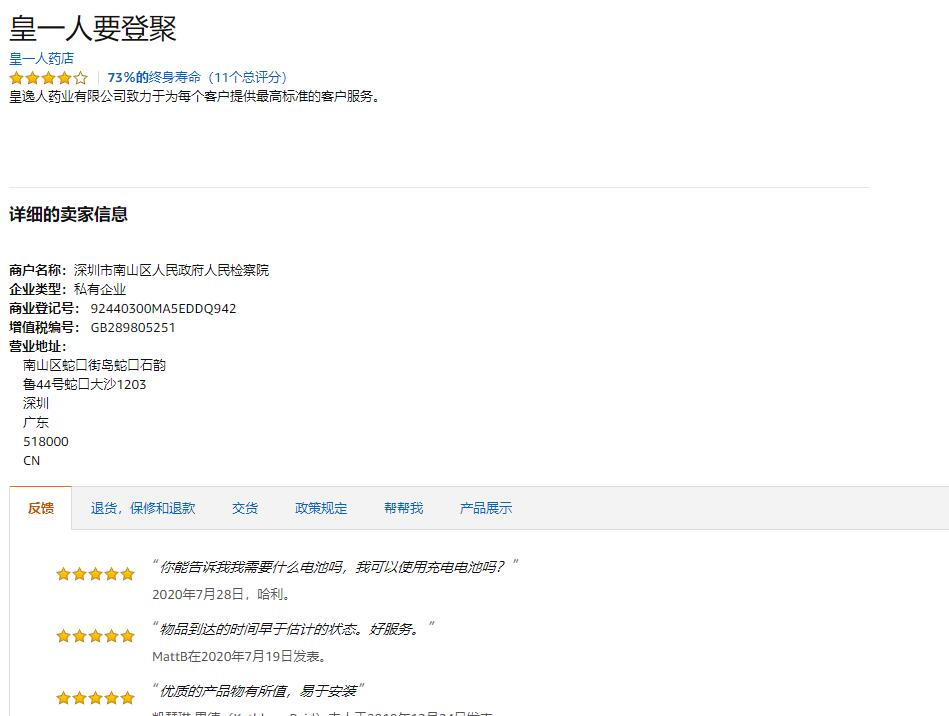Select the 皇一人要登聚 page title
This screenshot has height=716, width=949.
click(93, 28)
